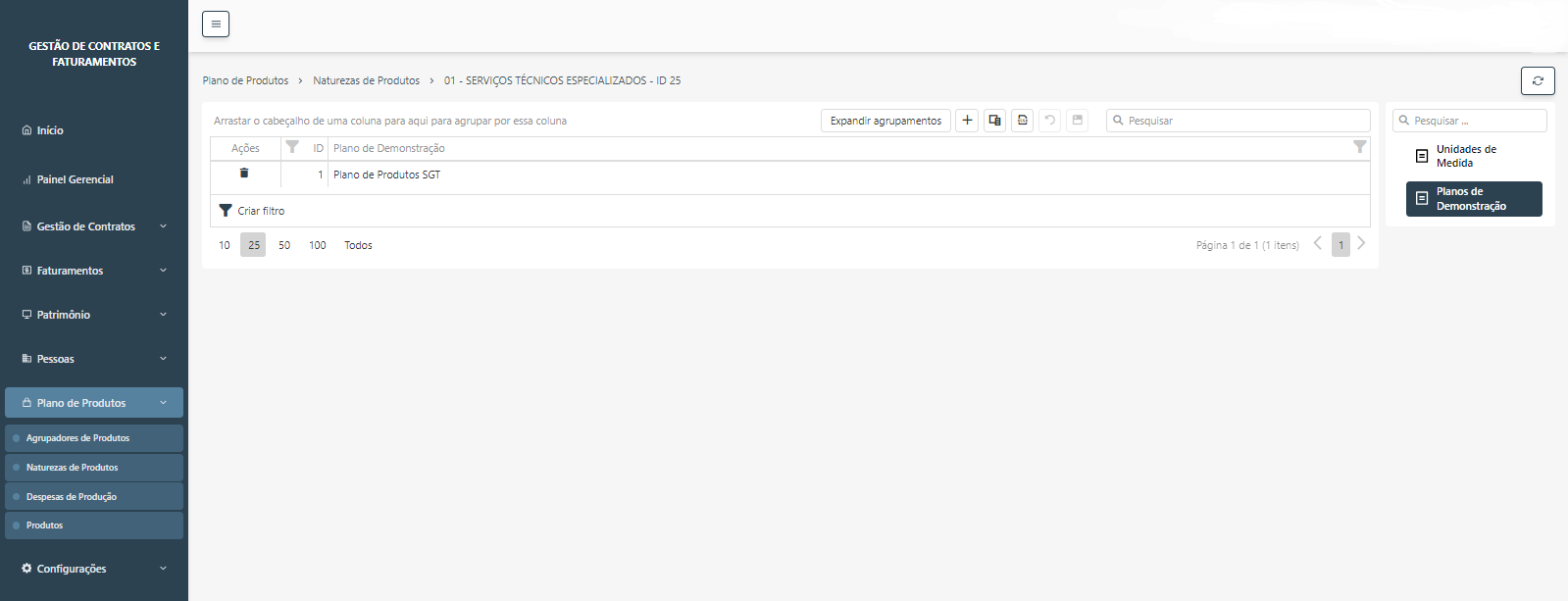Open Naturezas de Produtos in sidebar

coord(72,468)
